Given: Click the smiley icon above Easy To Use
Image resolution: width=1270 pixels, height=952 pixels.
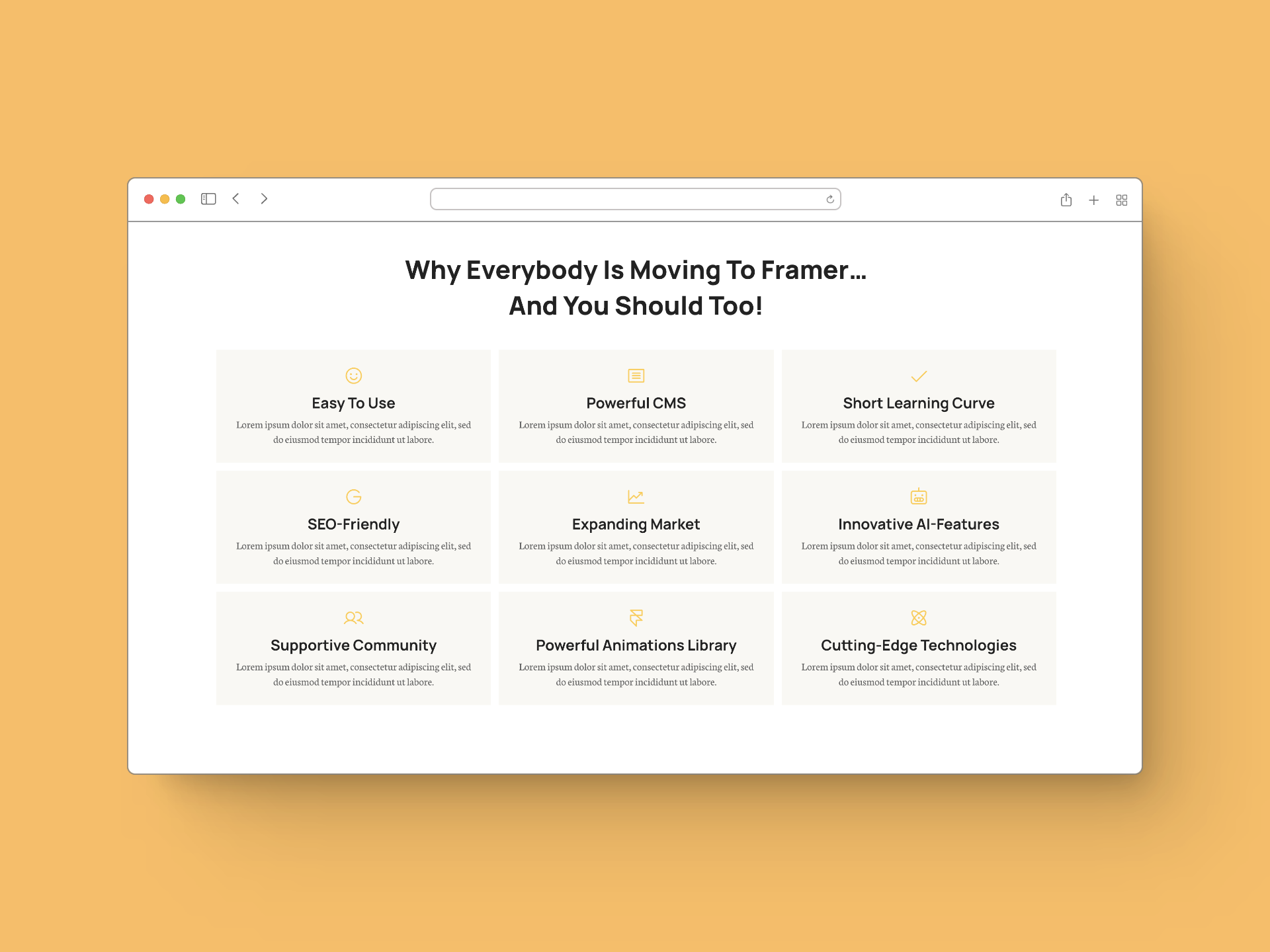Looking at the screenshot, I should [x=353, y=376].
